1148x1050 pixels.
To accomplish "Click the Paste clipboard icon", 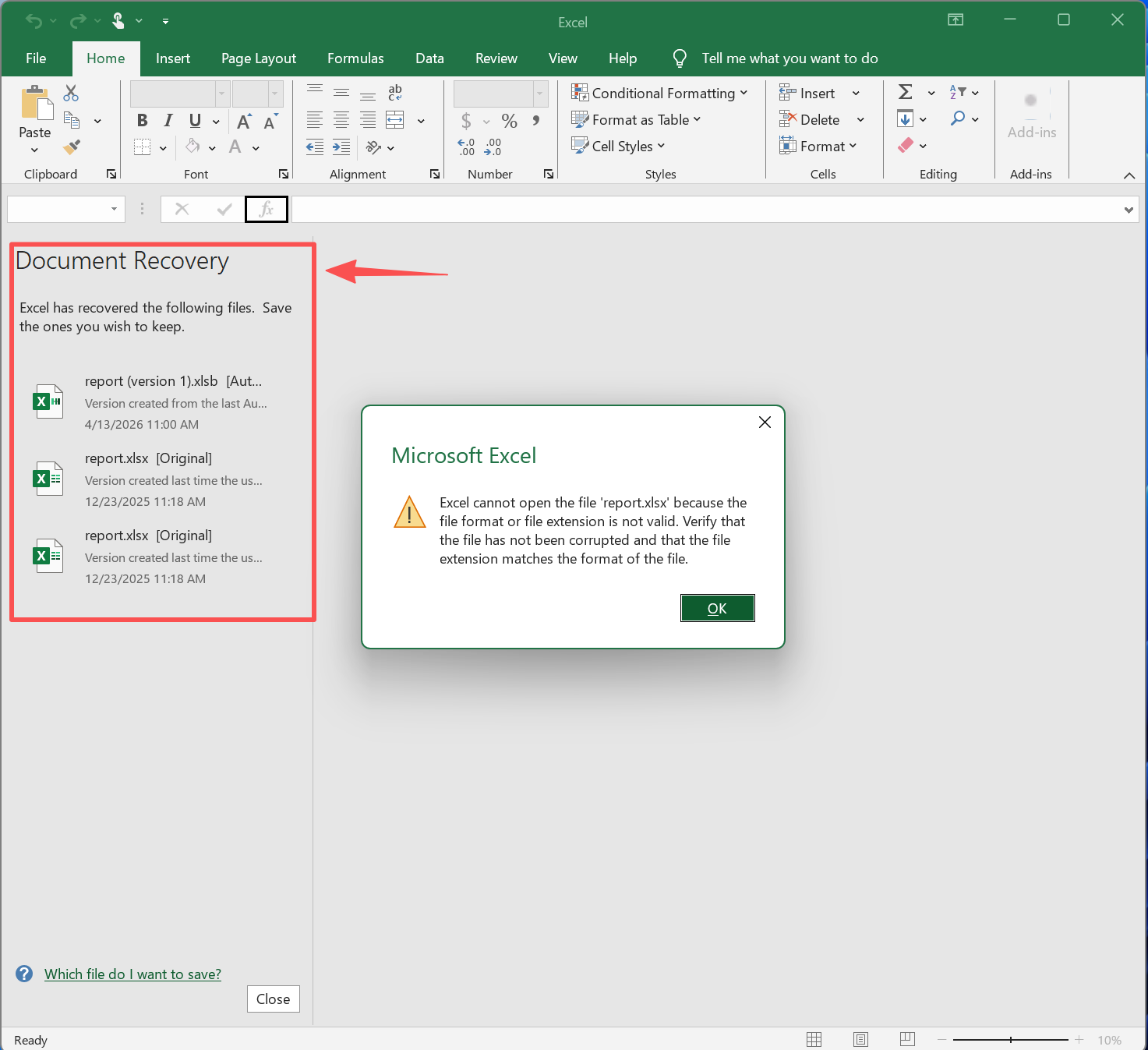I will click(x=36, y=103).
